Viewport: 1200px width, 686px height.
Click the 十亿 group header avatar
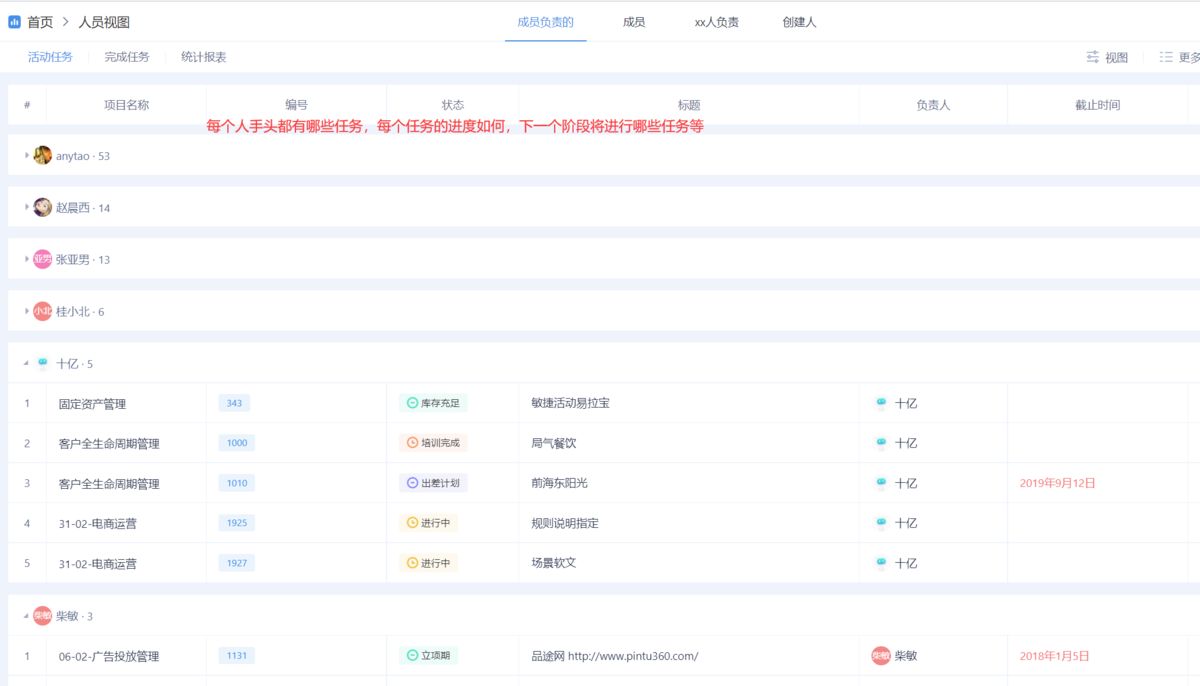42,364
